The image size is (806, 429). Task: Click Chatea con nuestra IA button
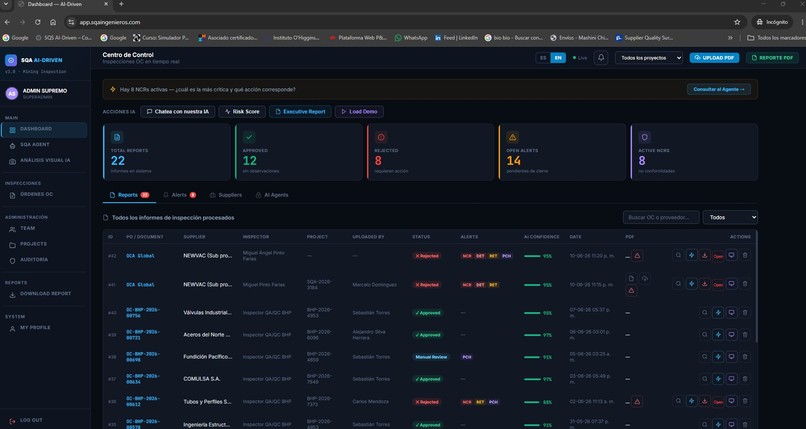pyautogui.click(x=177, y=111)
